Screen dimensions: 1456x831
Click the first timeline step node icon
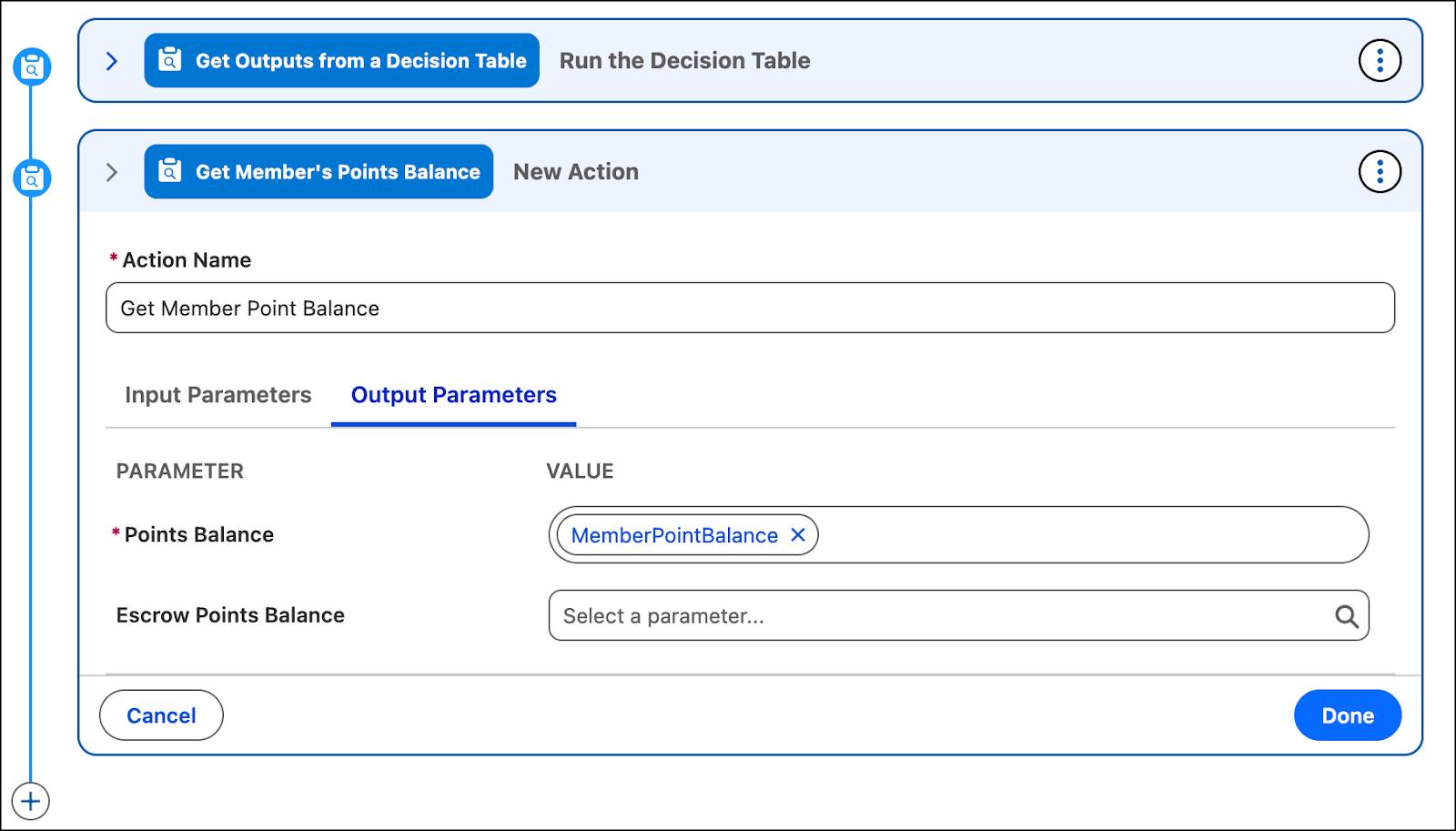click(x=32, y=66)
